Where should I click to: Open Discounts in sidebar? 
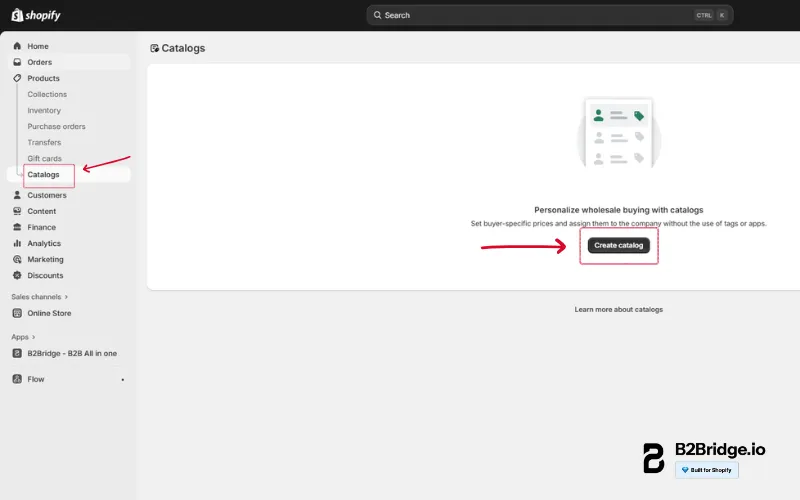click(x=45, y=276)
